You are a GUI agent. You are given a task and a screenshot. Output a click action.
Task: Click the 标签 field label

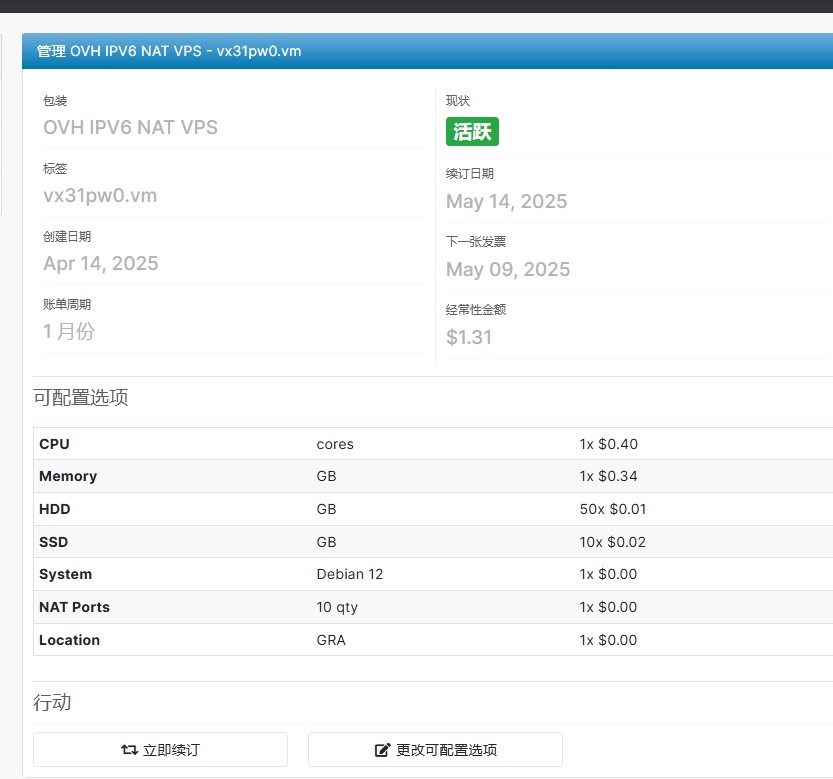tap(55, 168)
